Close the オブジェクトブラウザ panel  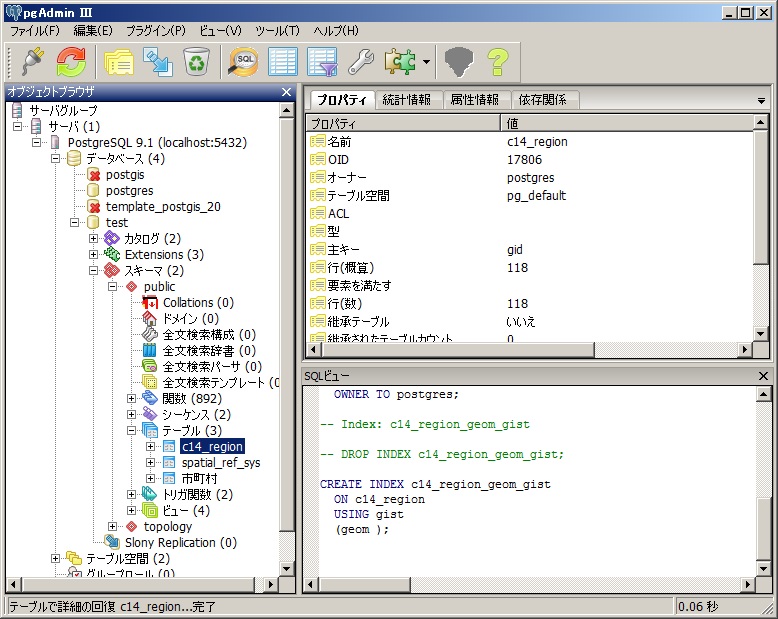[x=286, y=92]
